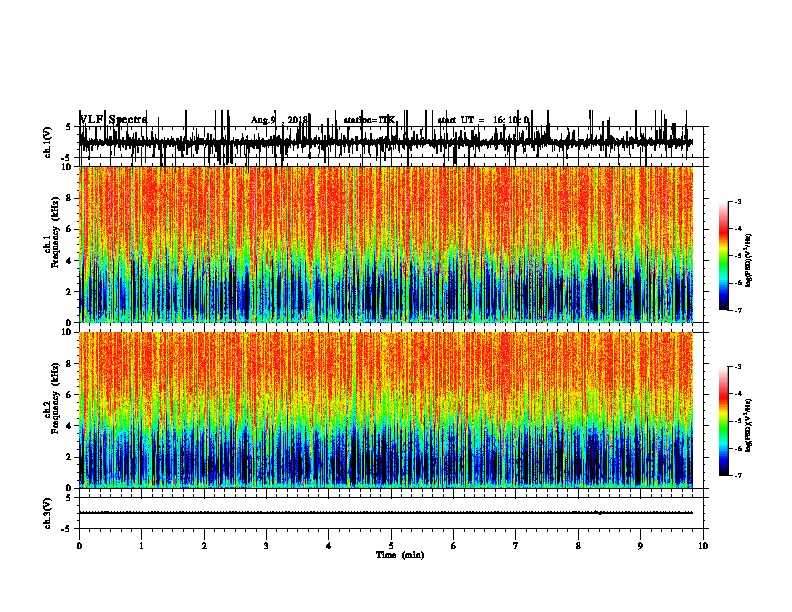Click the "6" kHz tick on ch.2 spectrogram
The width and height of the screenshot is (792, 612).
[69, 395]
